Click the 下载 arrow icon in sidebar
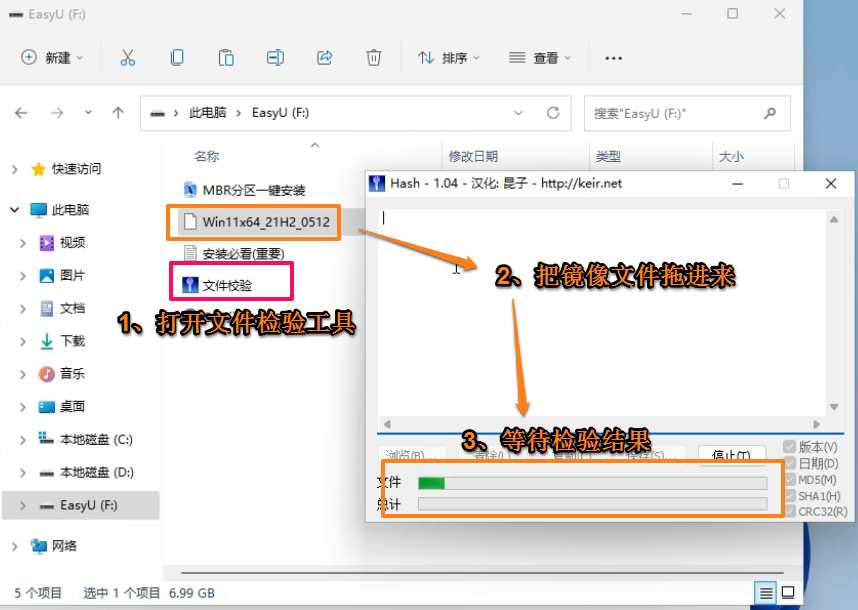This screenshot has height=610, width=858. tap(47, 341)
